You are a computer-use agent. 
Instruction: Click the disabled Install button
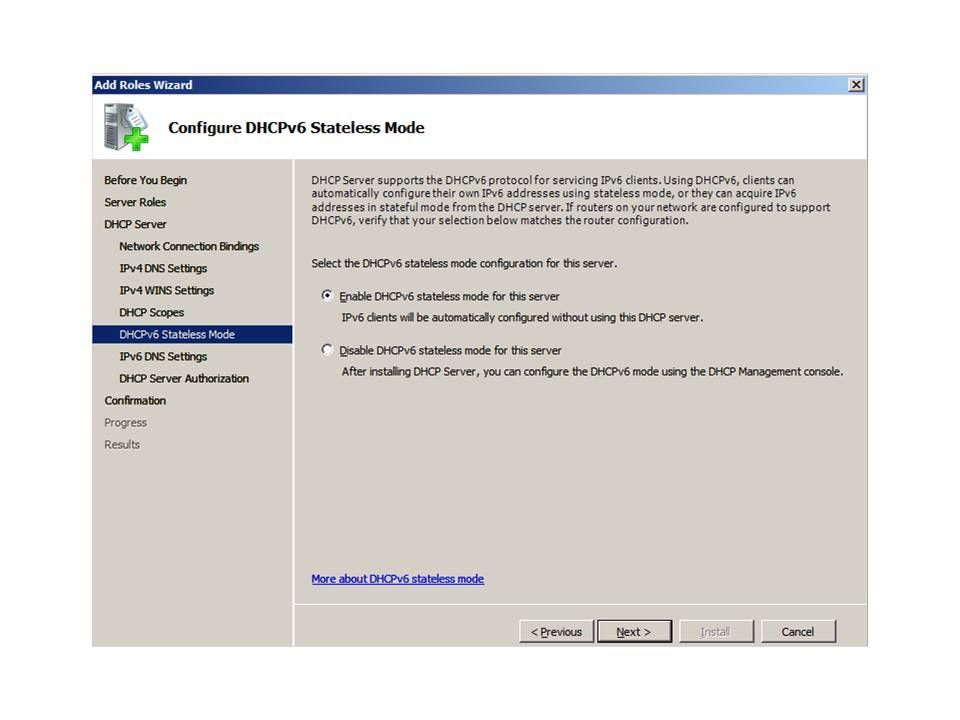point(716,631)
